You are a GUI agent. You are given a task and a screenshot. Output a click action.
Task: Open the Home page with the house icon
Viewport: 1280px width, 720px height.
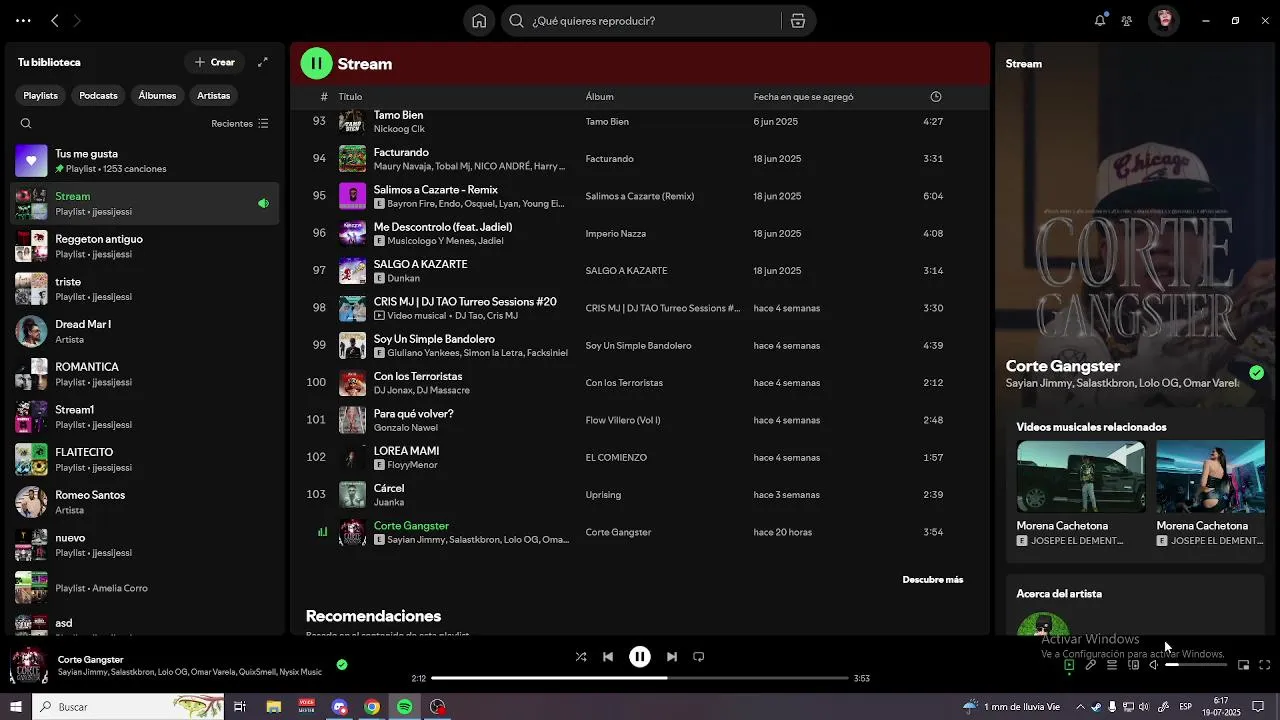point(479,21)
